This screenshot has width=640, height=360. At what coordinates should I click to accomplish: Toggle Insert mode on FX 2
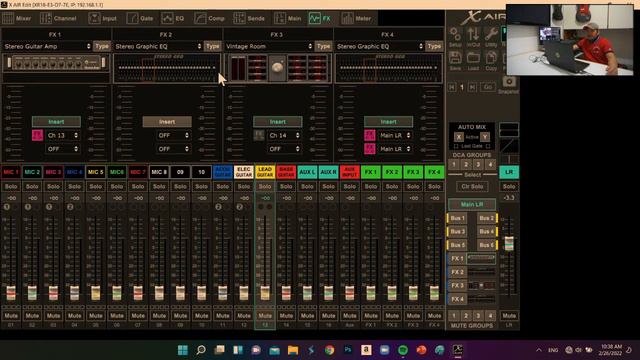click(x=167, y=122)
